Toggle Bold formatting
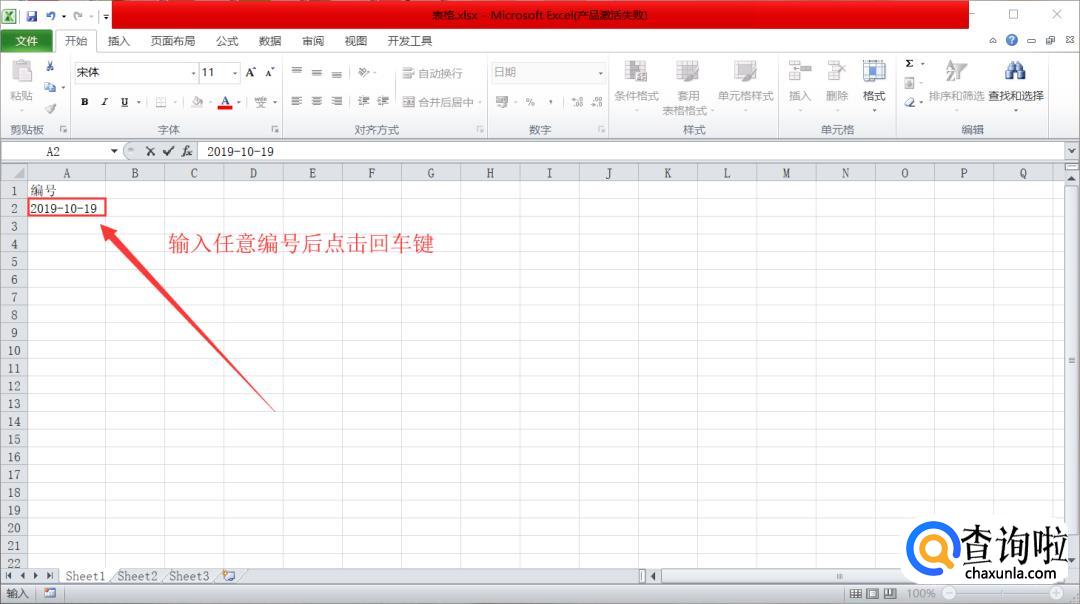The height and width of the screenshot is (604, 1080). (85, 102)
